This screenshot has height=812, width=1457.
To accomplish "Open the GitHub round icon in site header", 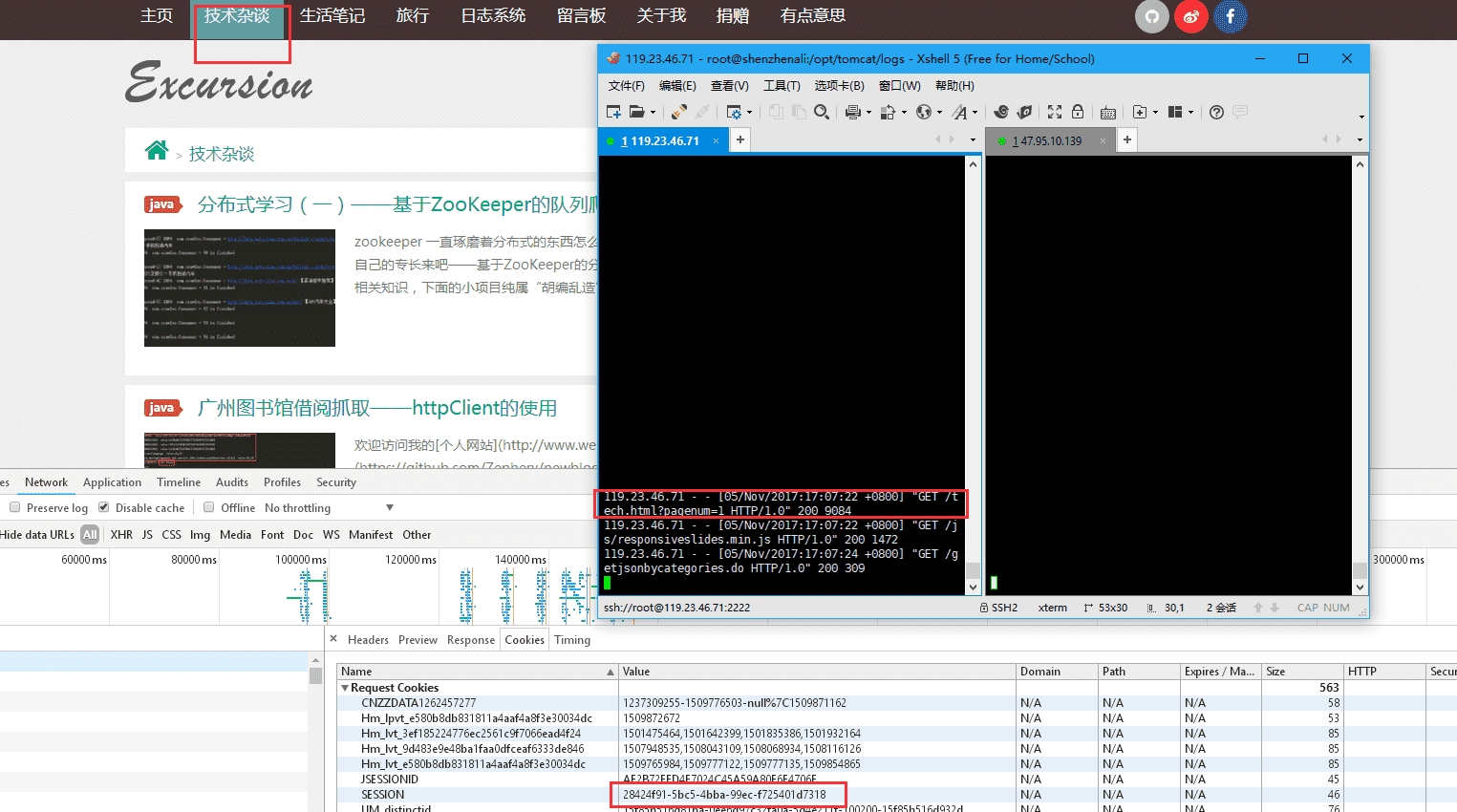I will click(1151, 16).
